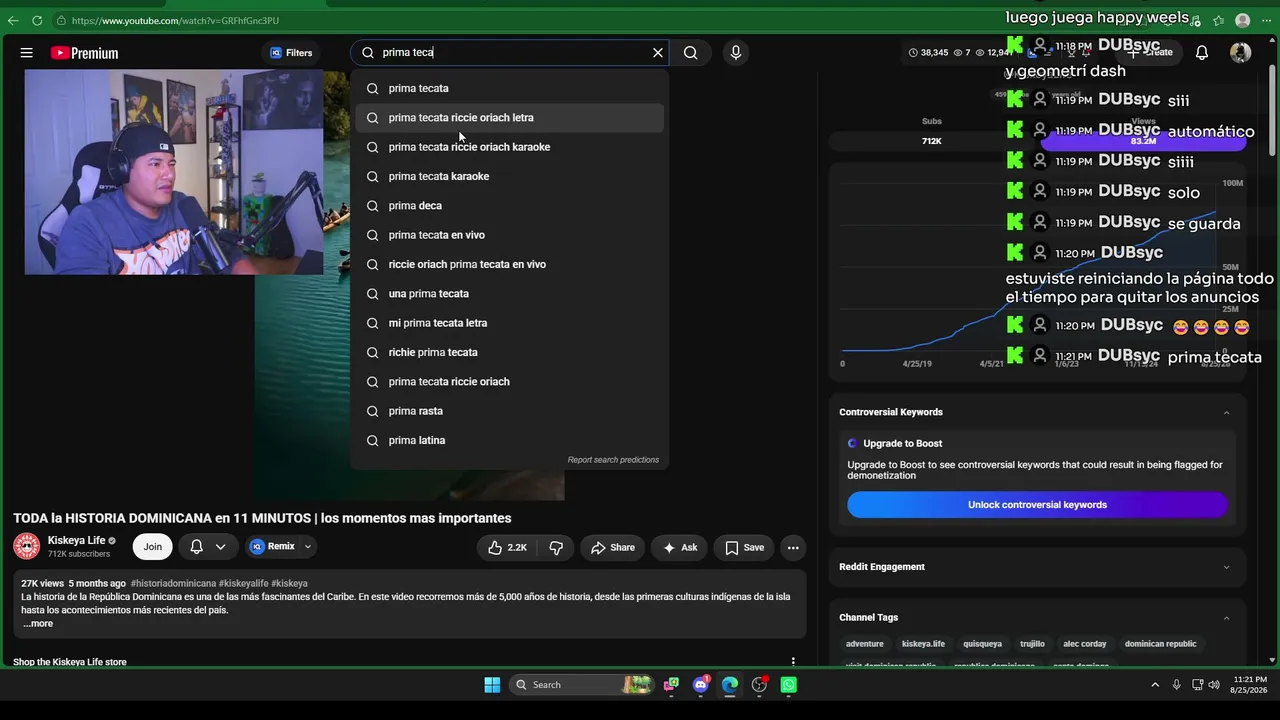The image size is (1280, 720).
Task: Choose the "prima latina" suggestion
Action: tap(510, 440)
